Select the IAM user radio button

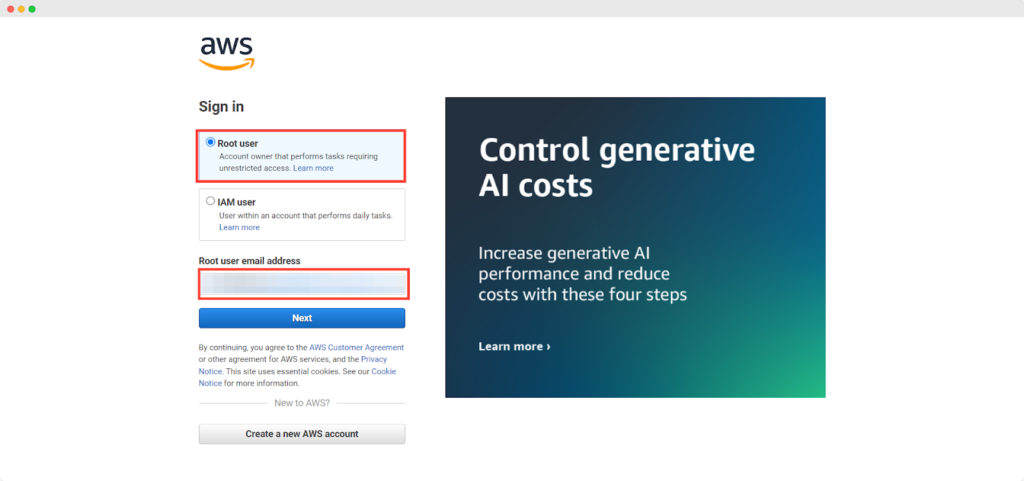[210, 201]
